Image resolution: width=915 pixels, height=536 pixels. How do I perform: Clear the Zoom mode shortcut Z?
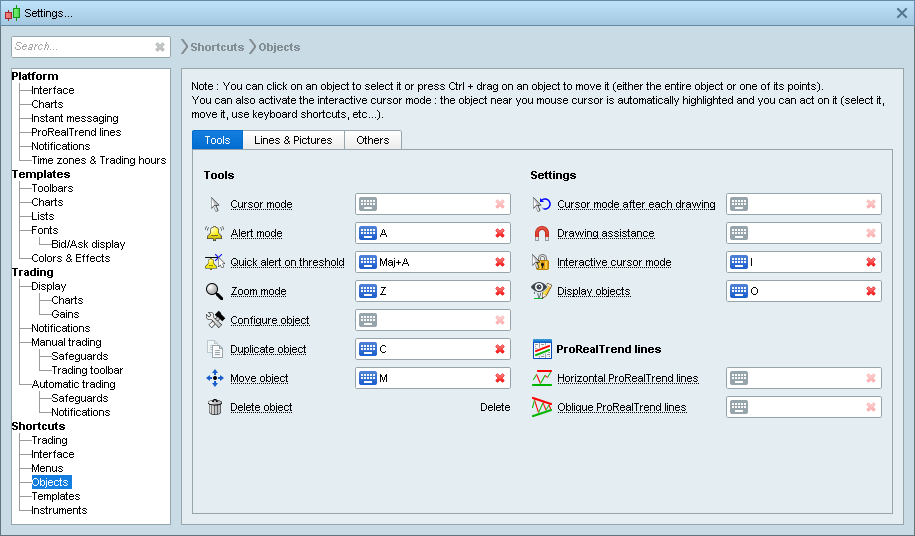[499, 292]
